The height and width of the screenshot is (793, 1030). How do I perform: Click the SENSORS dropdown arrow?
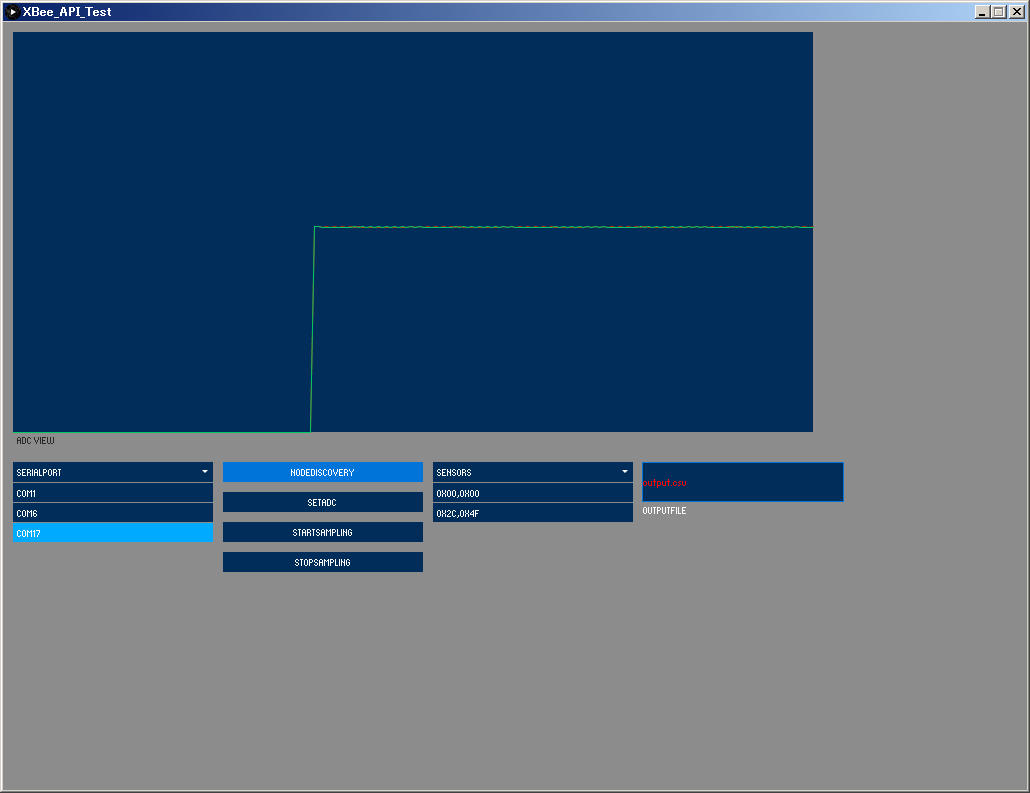click(624, 471)
